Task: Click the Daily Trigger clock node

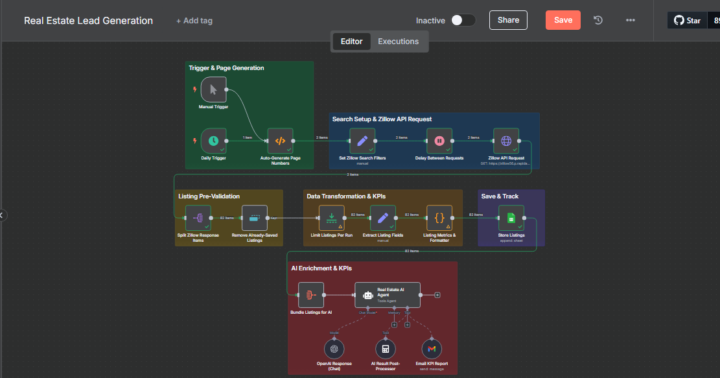Action: [214, 141]
